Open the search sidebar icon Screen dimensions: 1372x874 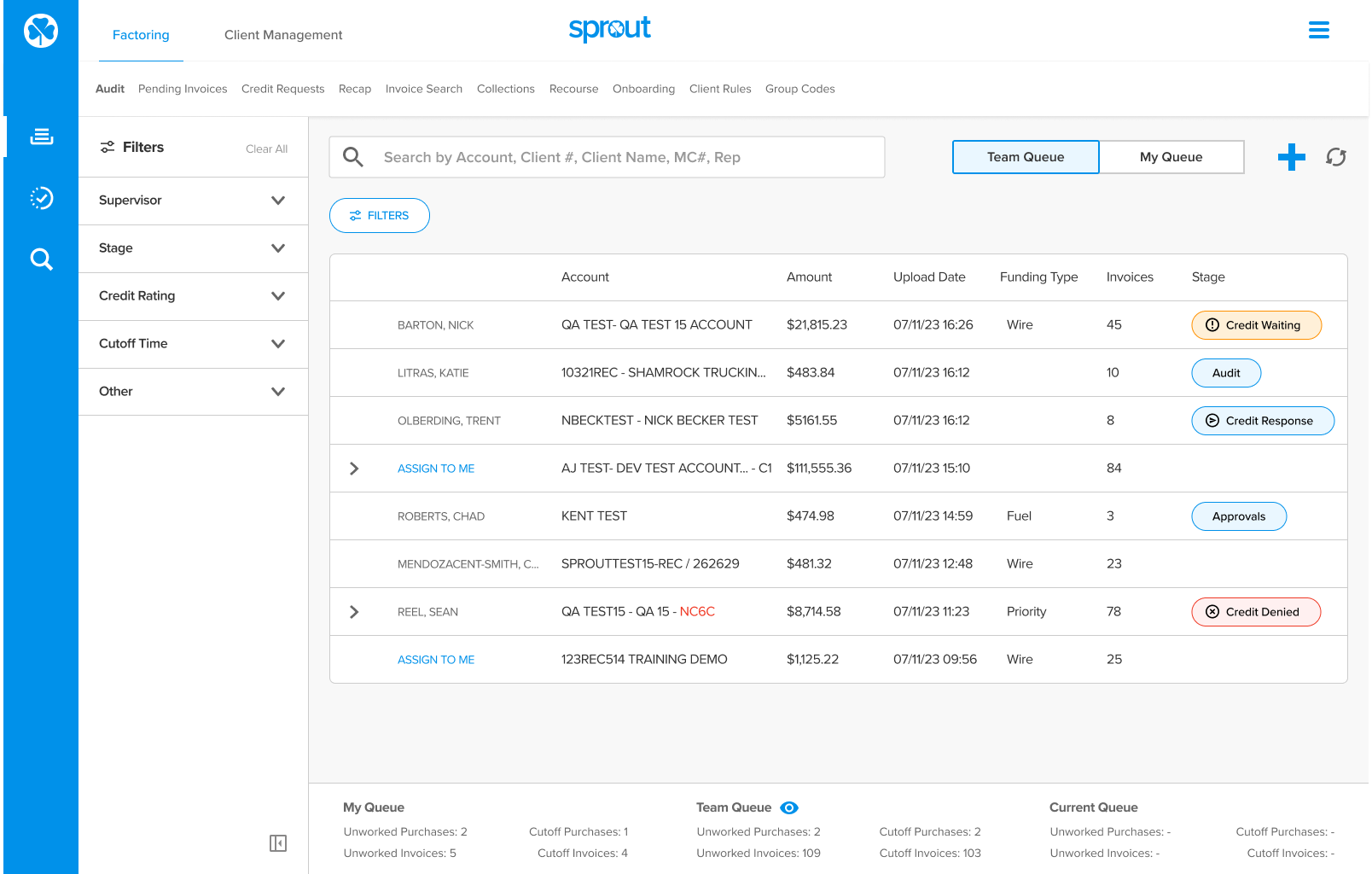point(41,259)
